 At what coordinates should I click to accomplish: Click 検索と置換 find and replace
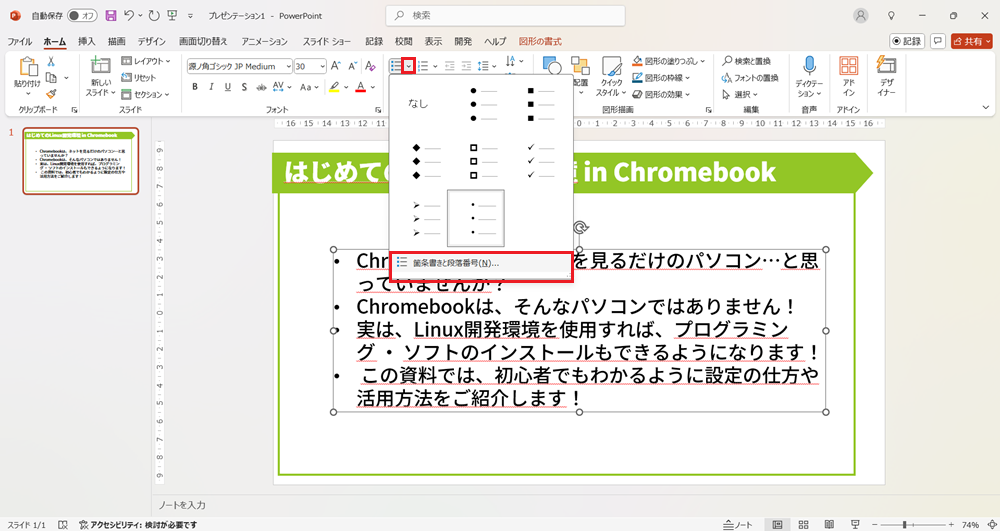coord(746,61)
